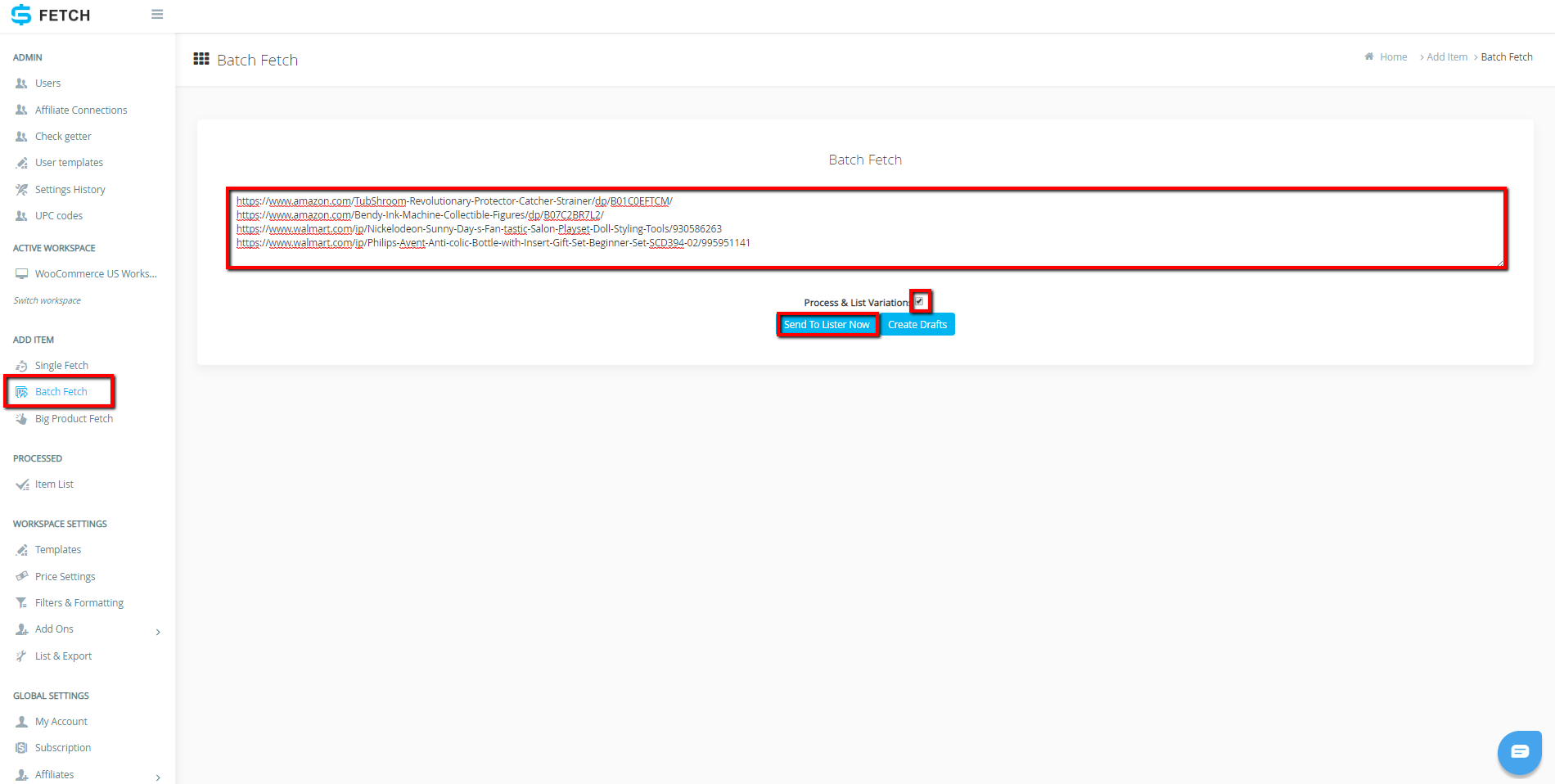This screenshot has width=1555, height=784.
Task: Click the List & Export icon
Action: [21, 656]
